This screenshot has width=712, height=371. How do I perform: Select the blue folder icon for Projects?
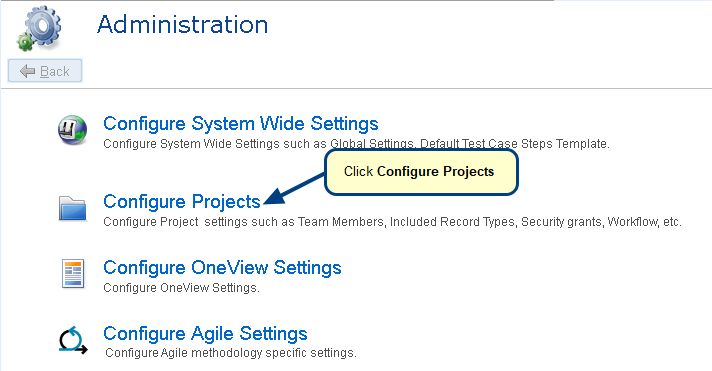[x=73, y=208]
